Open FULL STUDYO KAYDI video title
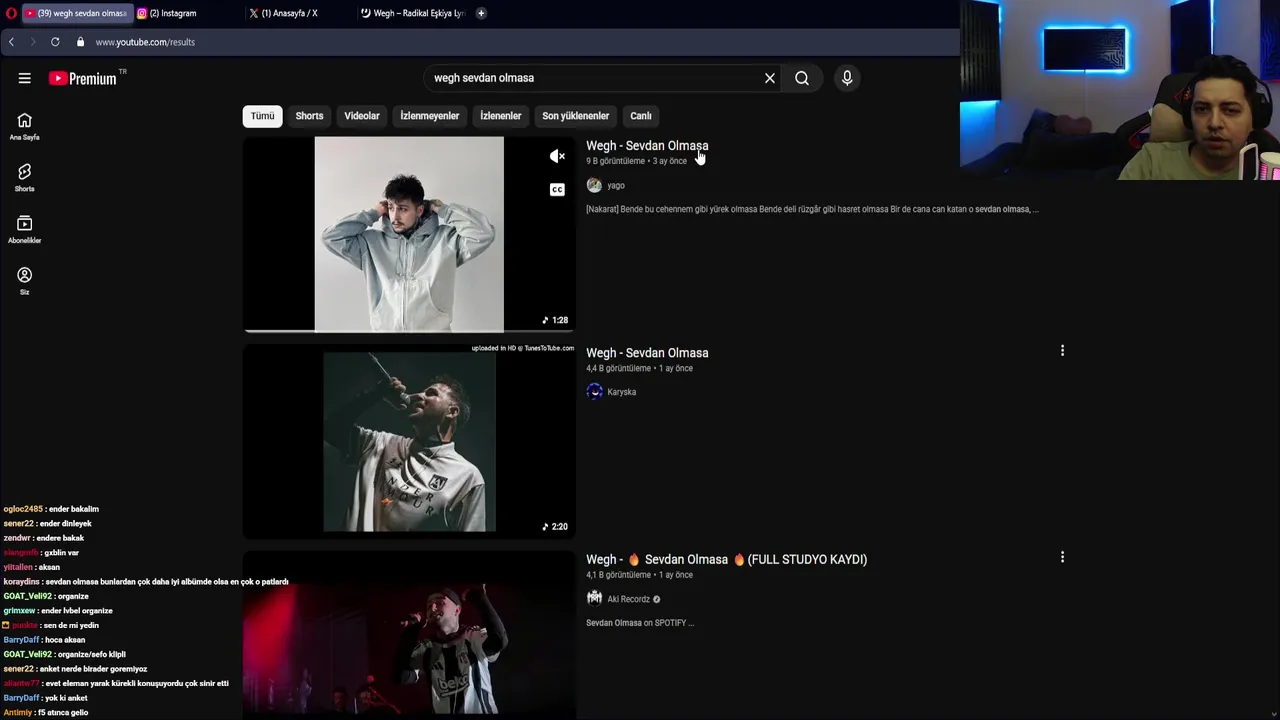The width and height of the screenshot is (1280, 720). pos(726,560)
